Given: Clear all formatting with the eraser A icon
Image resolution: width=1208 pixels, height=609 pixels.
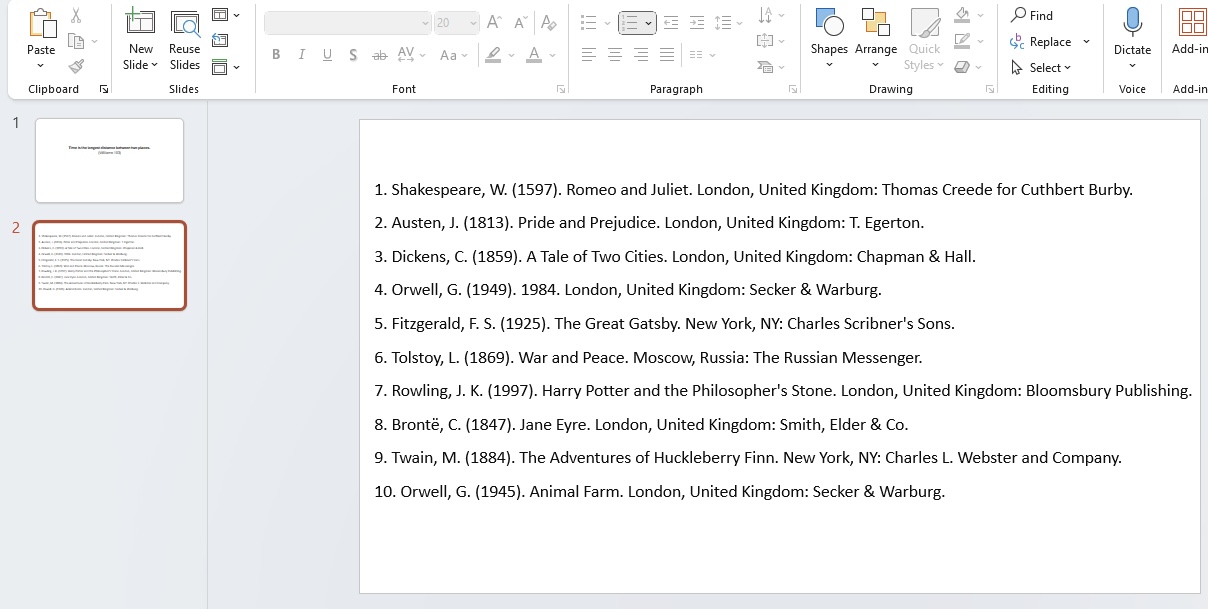Looking at the screenshot, I should (x=548, y=22).
